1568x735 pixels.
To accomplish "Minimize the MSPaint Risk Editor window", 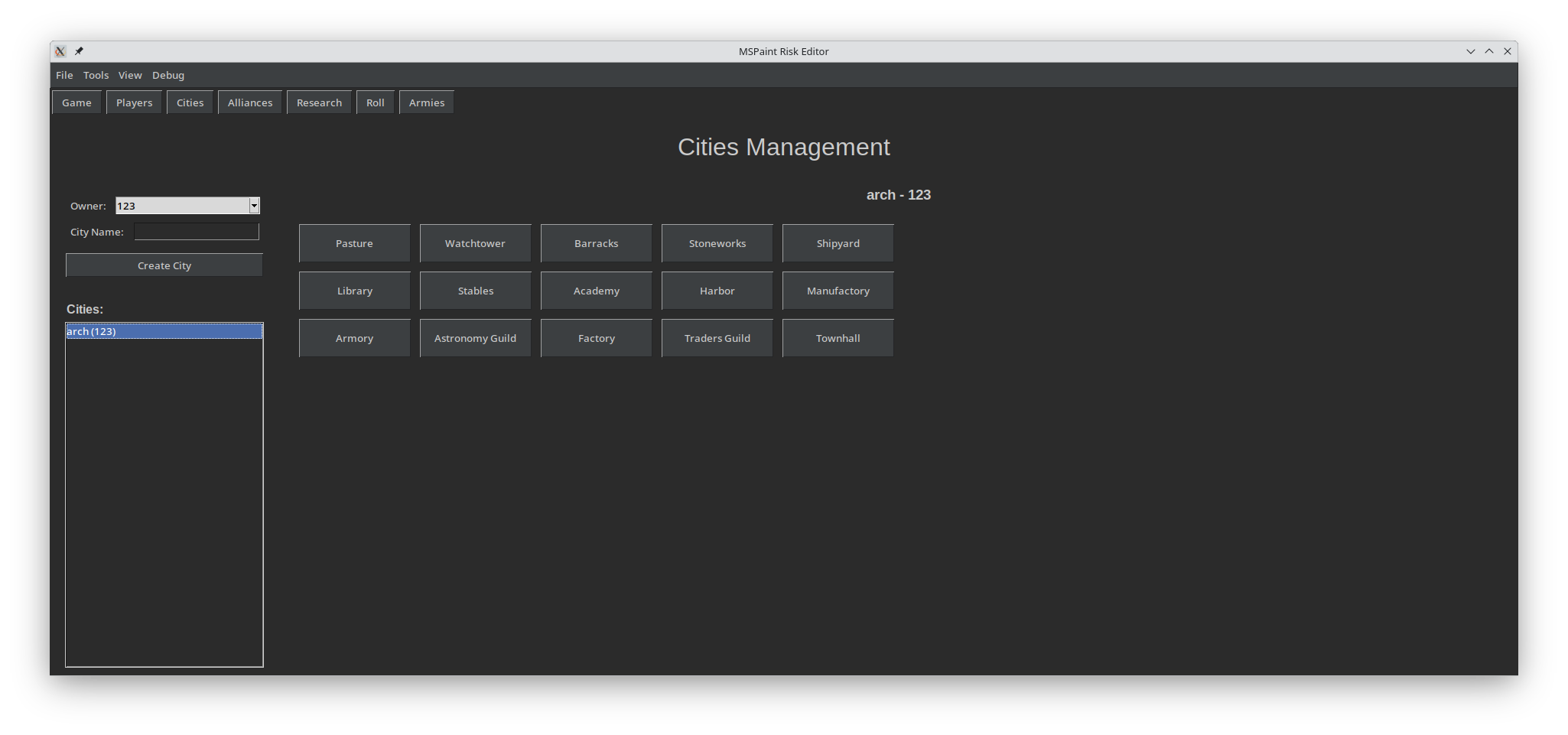I will [x=1470, y=51].
